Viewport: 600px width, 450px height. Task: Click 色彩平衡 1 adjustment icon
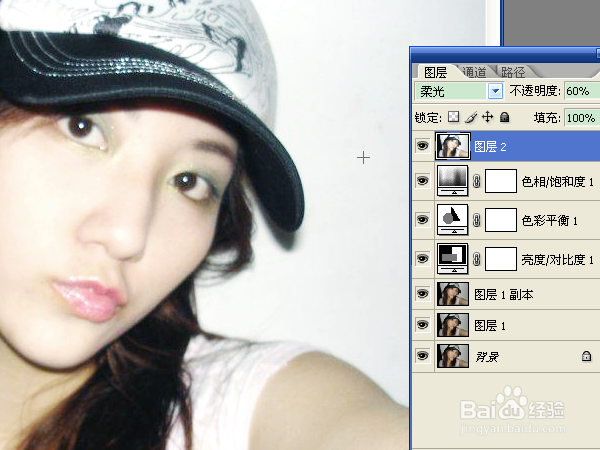(x=453, y=220)
